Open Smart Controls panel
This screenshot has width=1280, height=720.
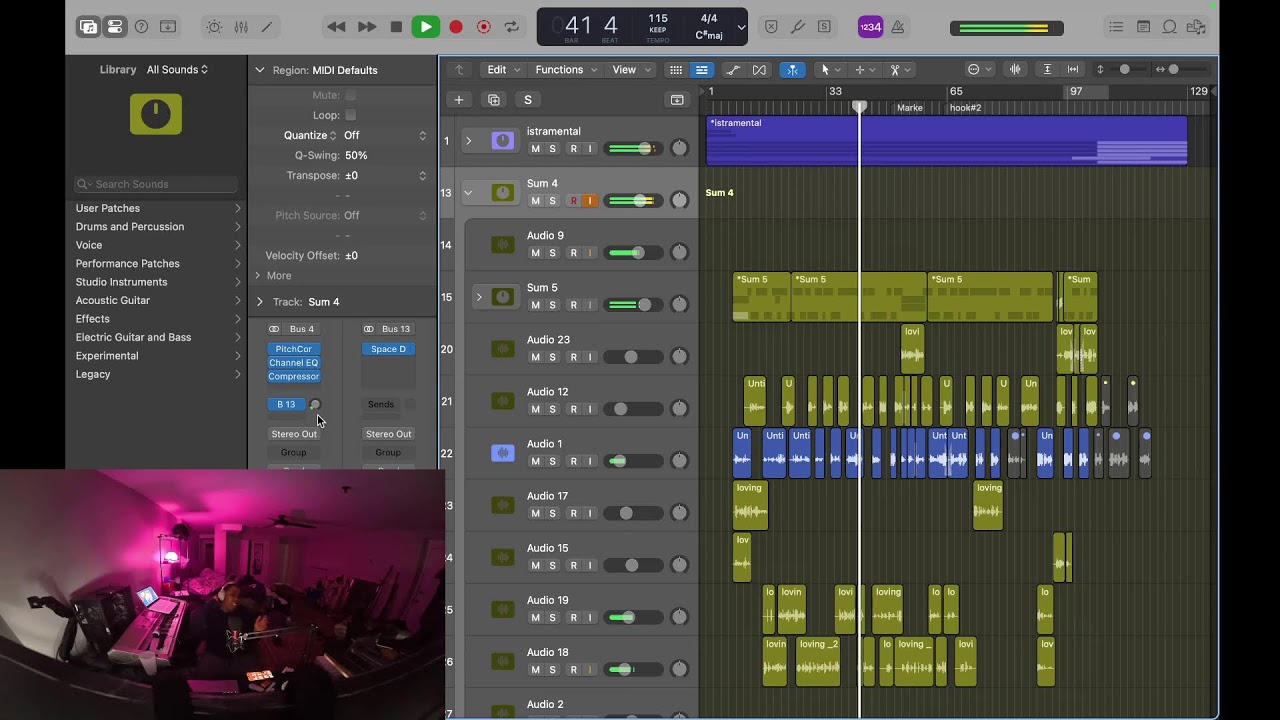click(214, 27)
